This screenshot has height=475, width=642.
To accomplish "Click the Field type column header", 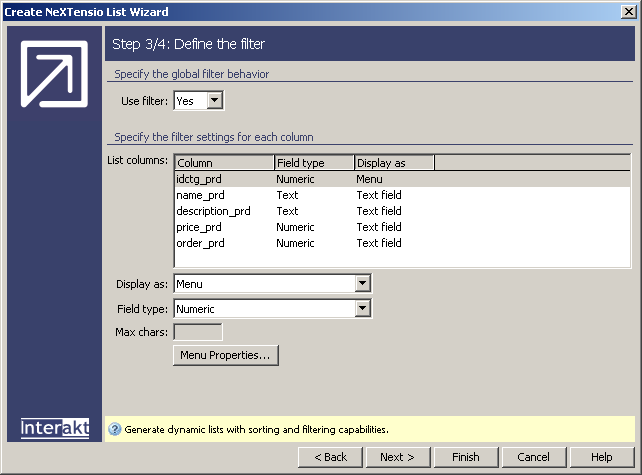I will [x=314, y=163].
